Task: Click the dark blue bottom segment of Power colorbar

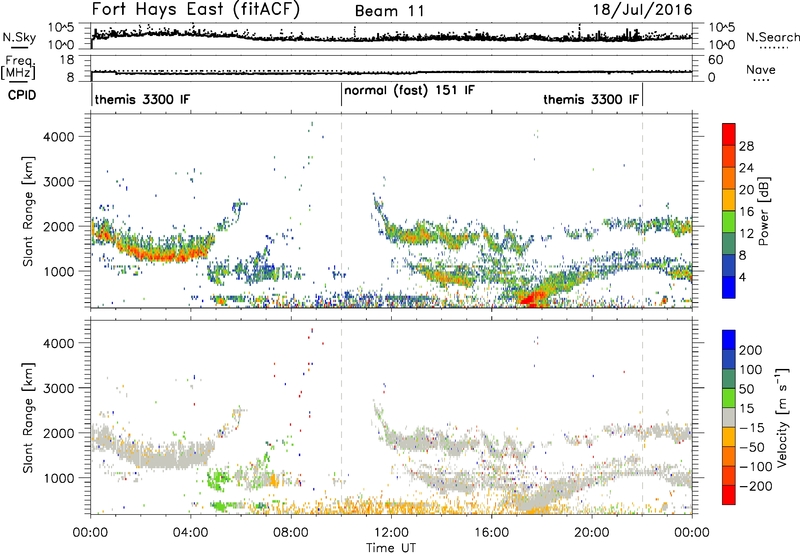Action: click(729, 287)
